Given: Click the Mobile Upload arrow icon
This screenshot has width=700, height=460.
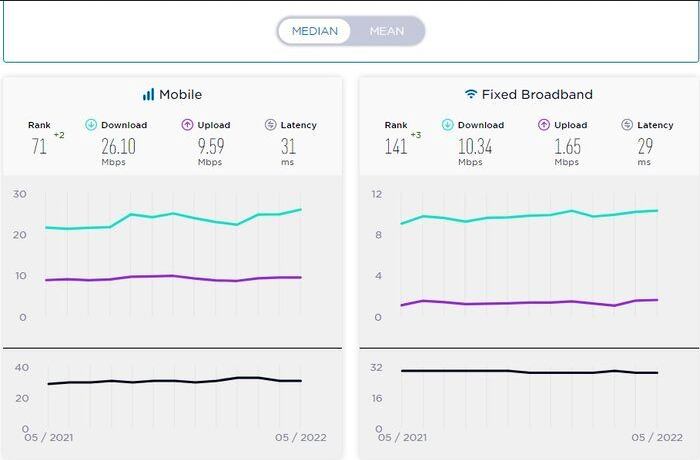Looking at the screenshot, I should tap(186, 125).
